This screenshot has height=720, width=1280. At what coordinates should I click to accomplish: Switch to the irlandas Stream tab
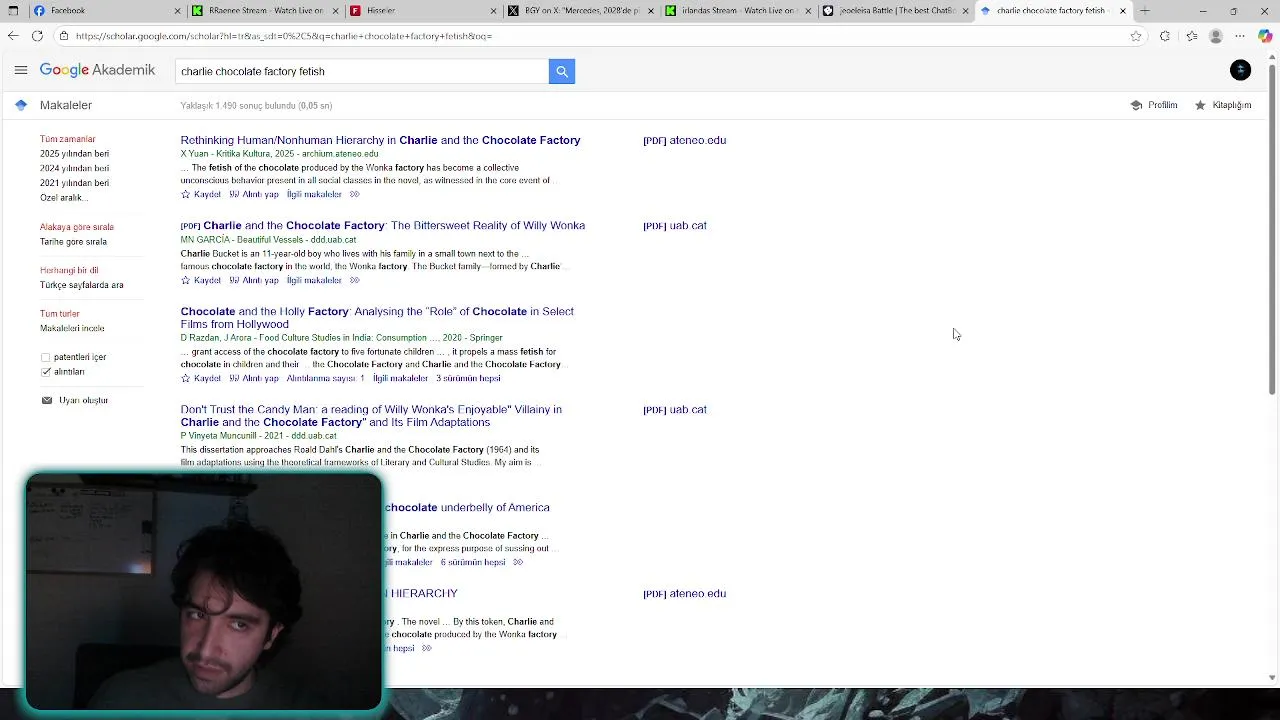(x=738, y=11)
